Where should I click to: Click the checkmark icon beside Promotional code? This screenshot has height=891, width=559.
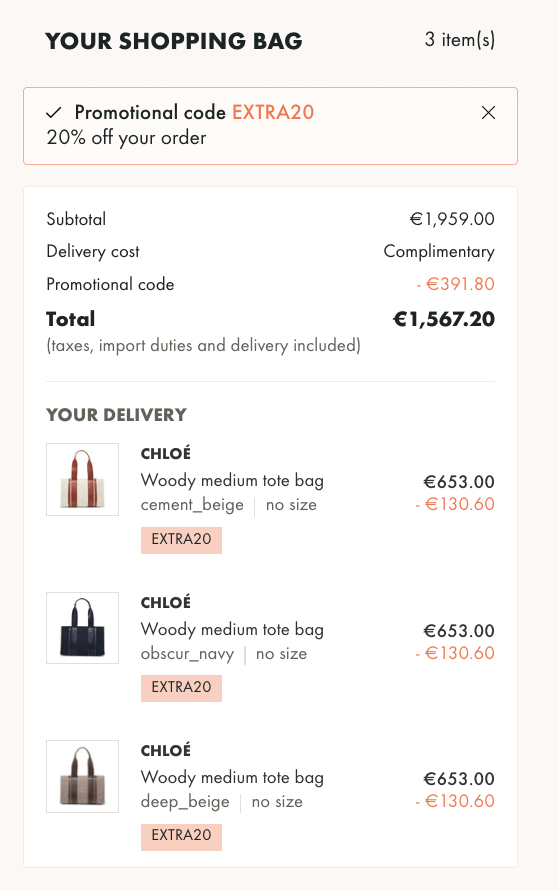[54, 113]
